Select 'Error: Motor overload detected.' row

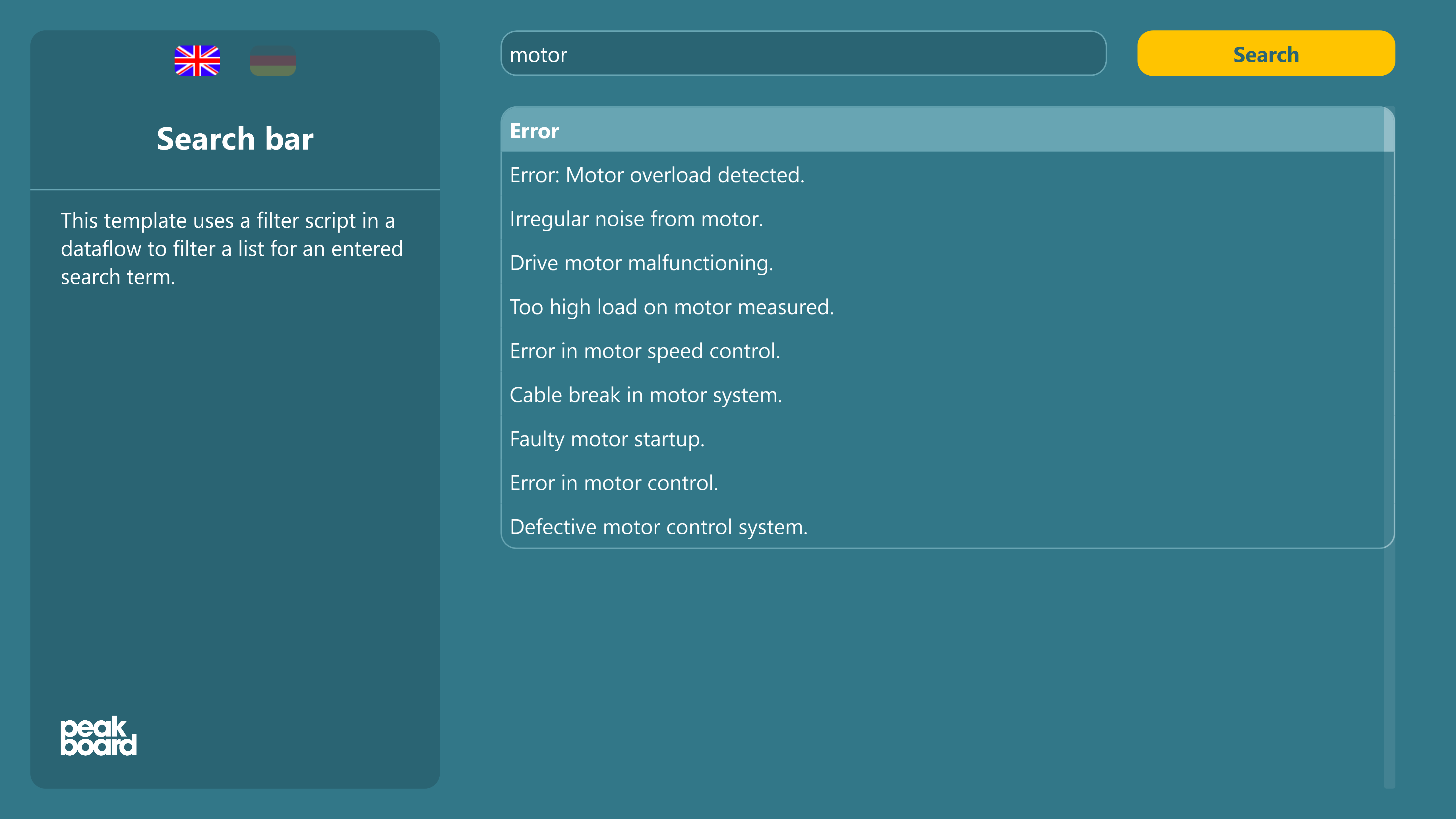(x=942, y=175)
